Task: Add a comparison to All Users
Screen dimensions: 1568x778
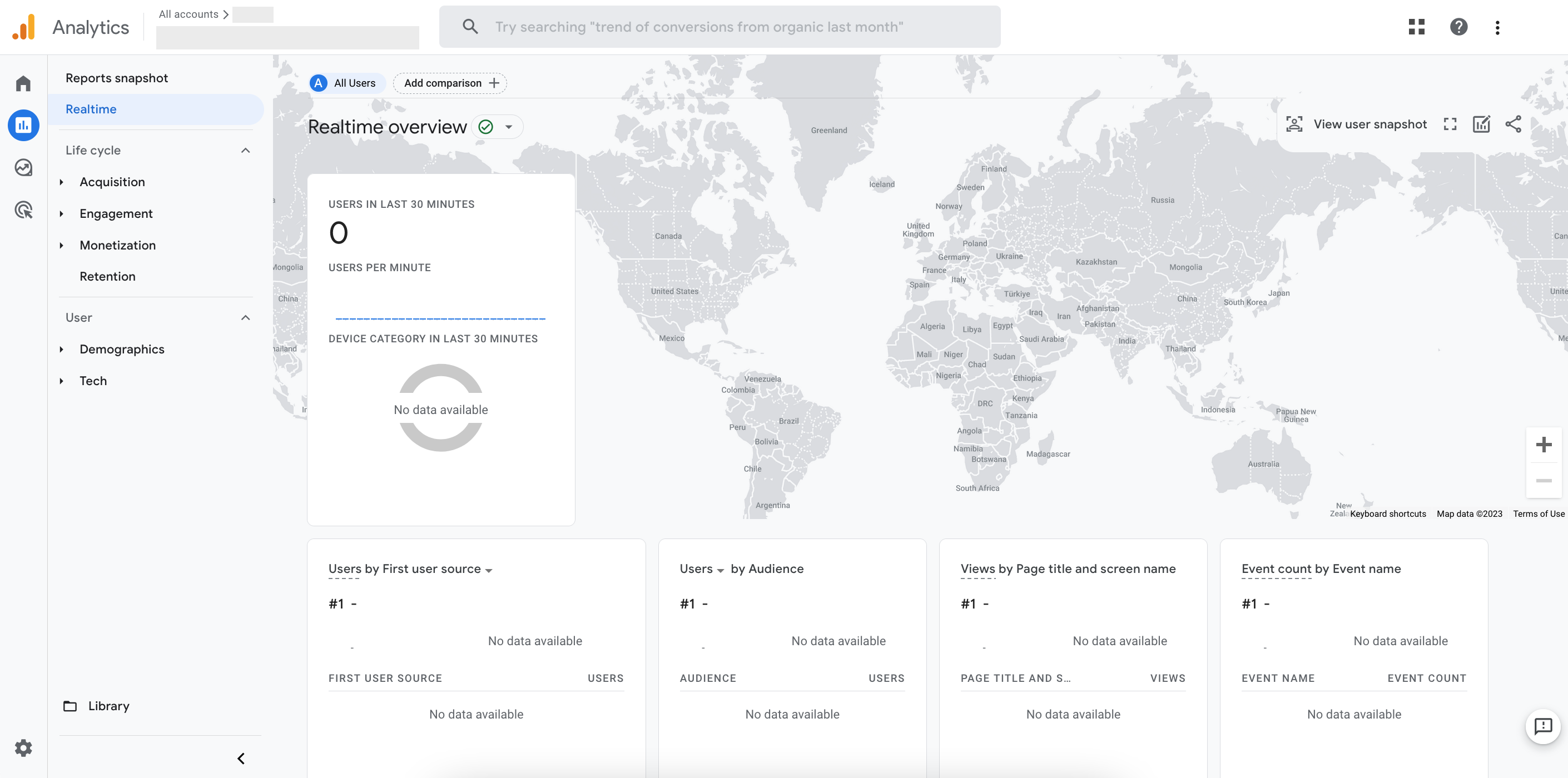Action: point(450,83)
